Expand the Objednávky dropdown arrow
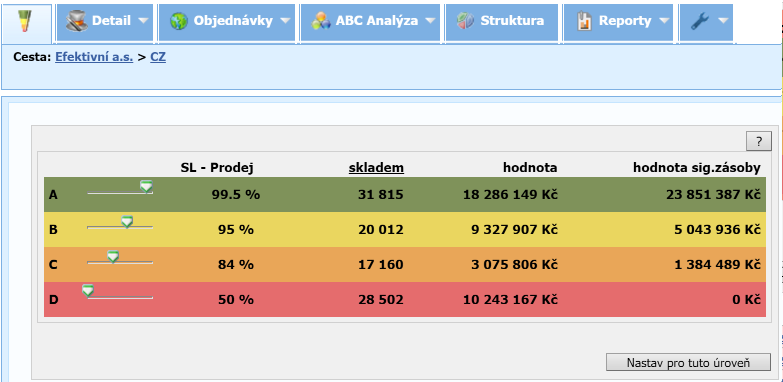Image resolution: width=783 pixels, height=382 pixels. coord(285,21)
